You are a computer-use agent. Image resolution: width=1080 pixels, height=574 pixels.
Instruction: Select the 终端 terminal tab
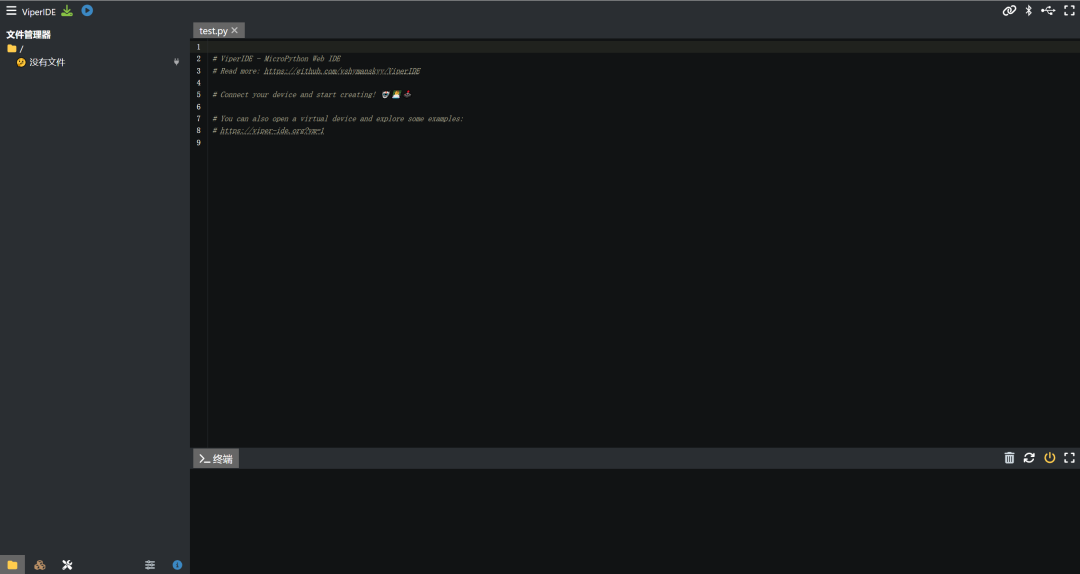(x=216, y=459)
